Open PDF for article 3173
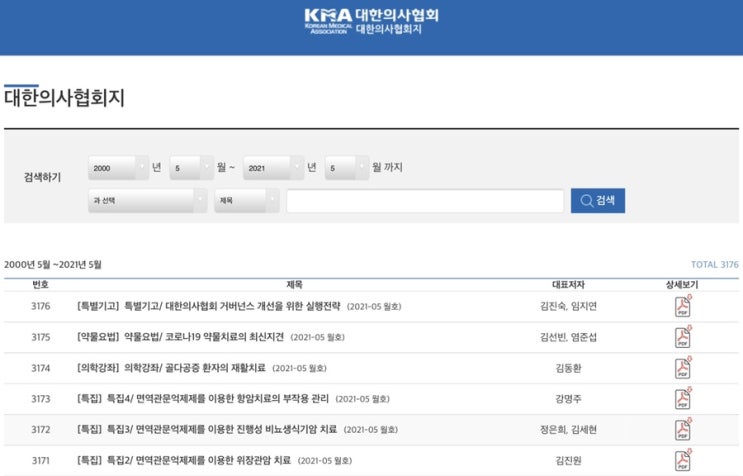 pyautogui.click(x=683, y=398)
